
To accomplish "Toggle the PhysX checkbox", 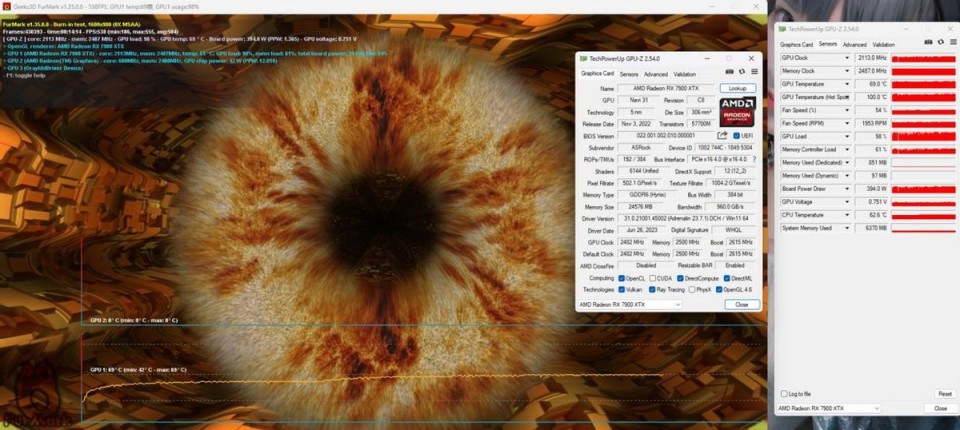I will (691, 289).
